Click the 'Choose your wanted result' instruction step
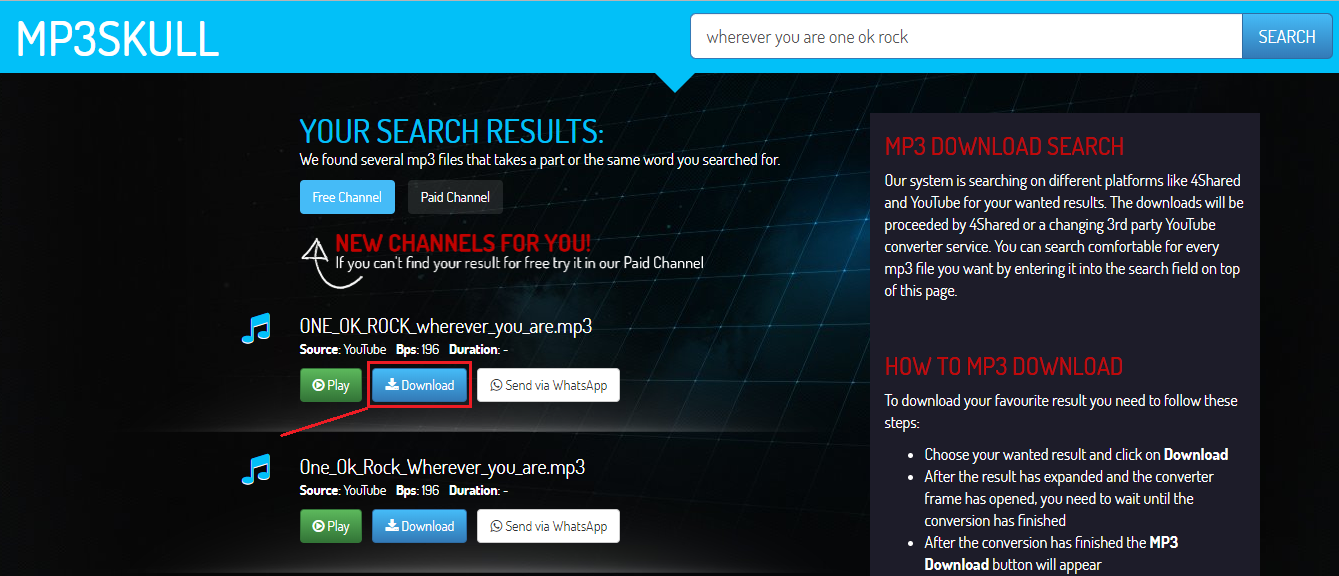Screen dimensions: 1339x576 (1076, 454)
